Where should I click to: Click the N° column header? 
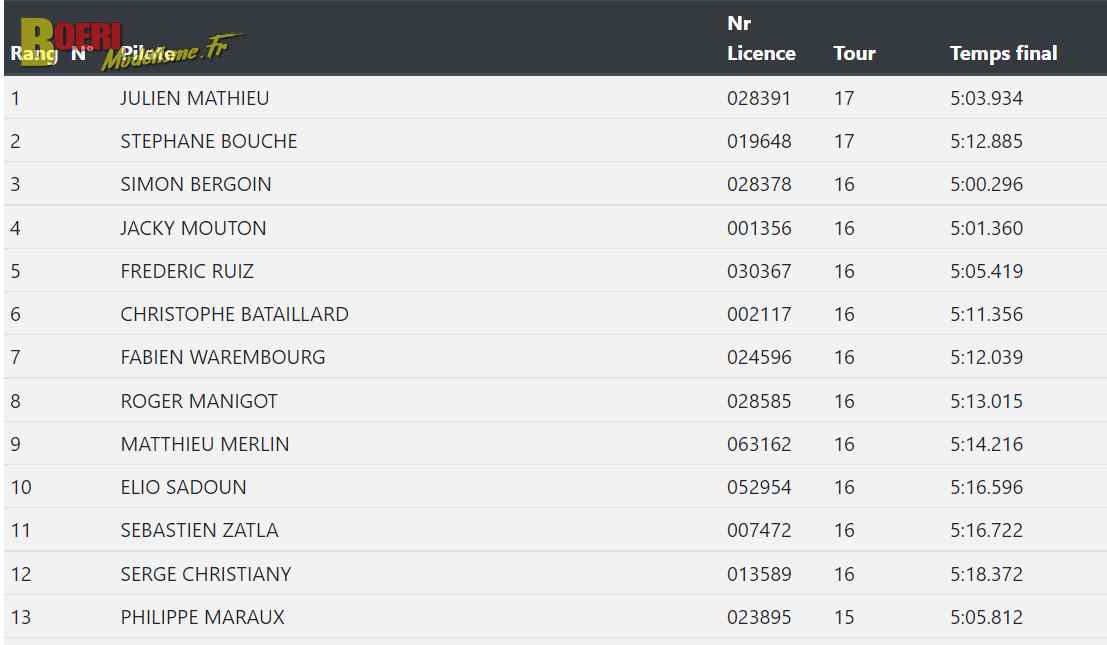(x=81, y=53)
